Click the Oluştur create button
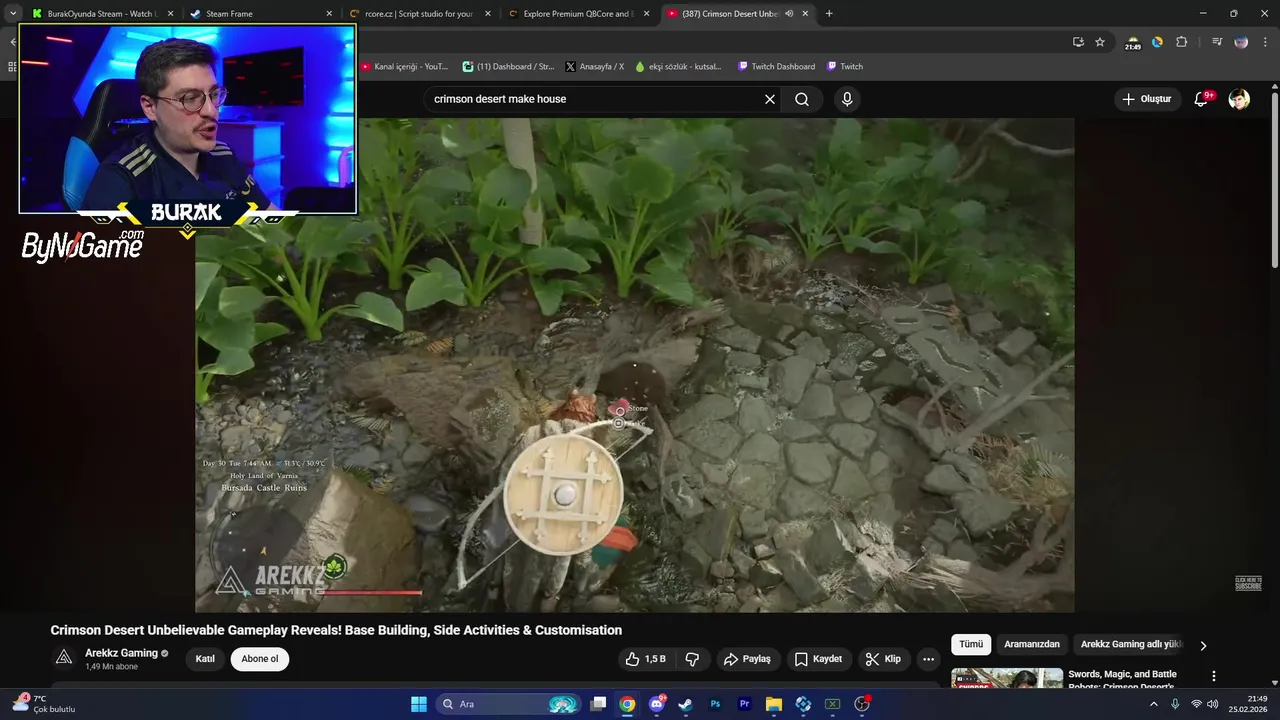1280x720 pixels. coord(1146,99)
